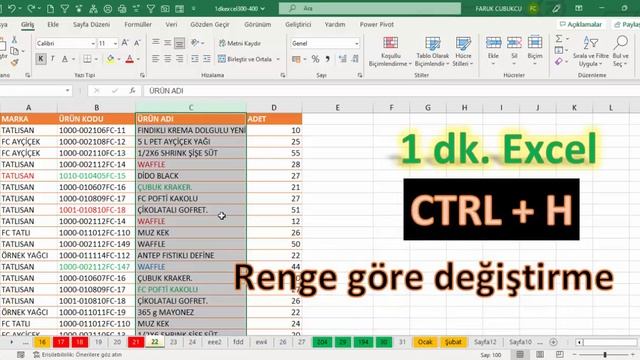Click the Clear eraser icon
The image size is (640, 360).
tap(559, 61)
